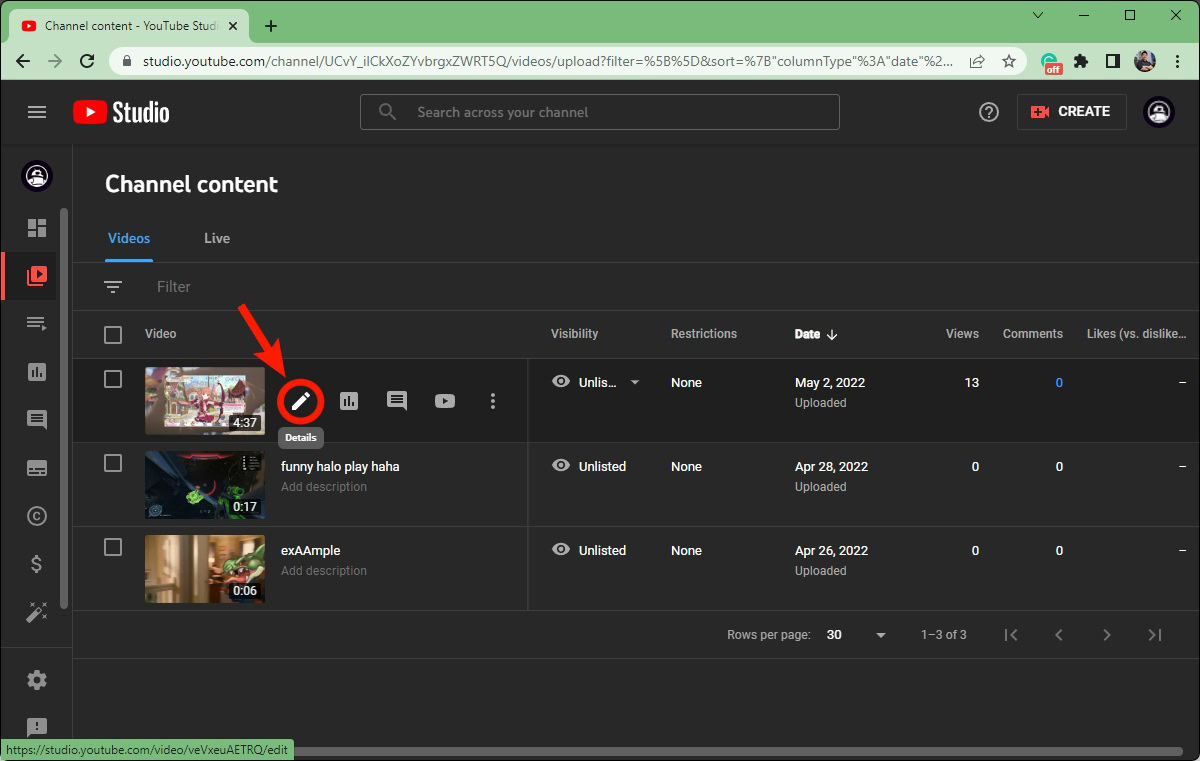Toggle the select-all checkbox in table header
The image size is (1200, 761).
[113, 334]
